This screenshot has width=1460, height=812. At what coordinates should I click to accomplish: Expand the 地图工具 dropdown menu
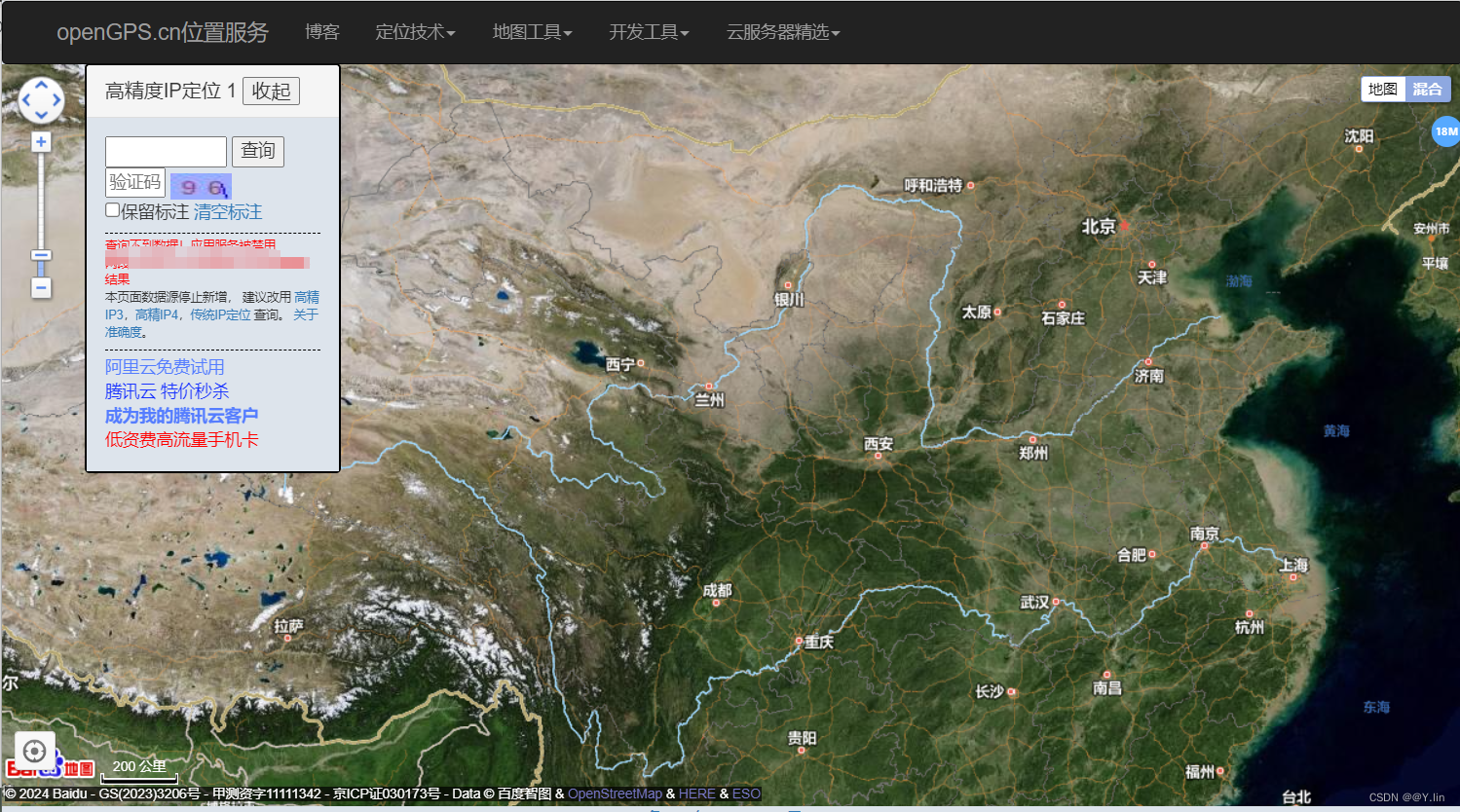[532, 32]
